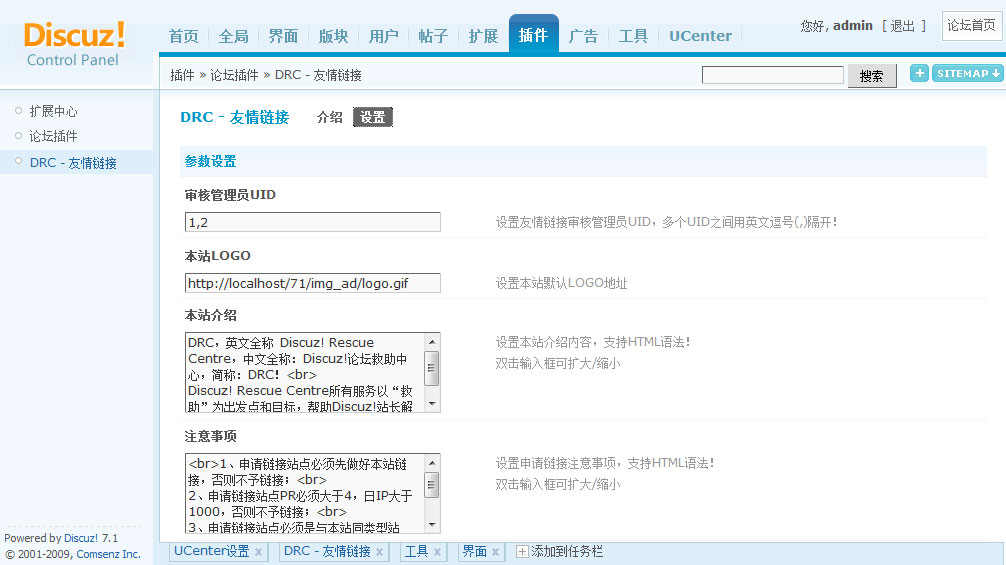Open the 全局 top menu
The height and width of the screenshot is (565, 1006).
(234, 36)
